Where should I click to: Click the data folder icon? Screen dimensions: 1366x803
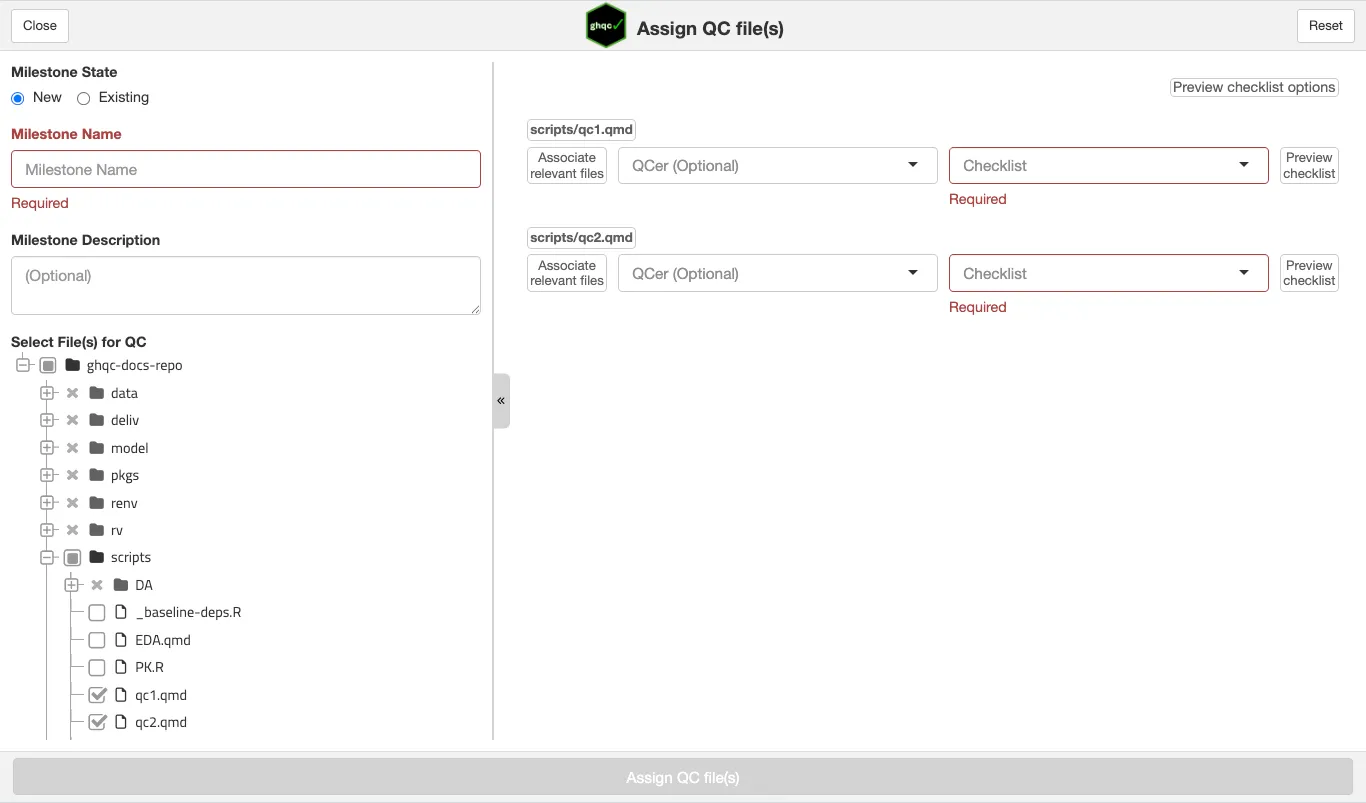[x=97, y=393]
